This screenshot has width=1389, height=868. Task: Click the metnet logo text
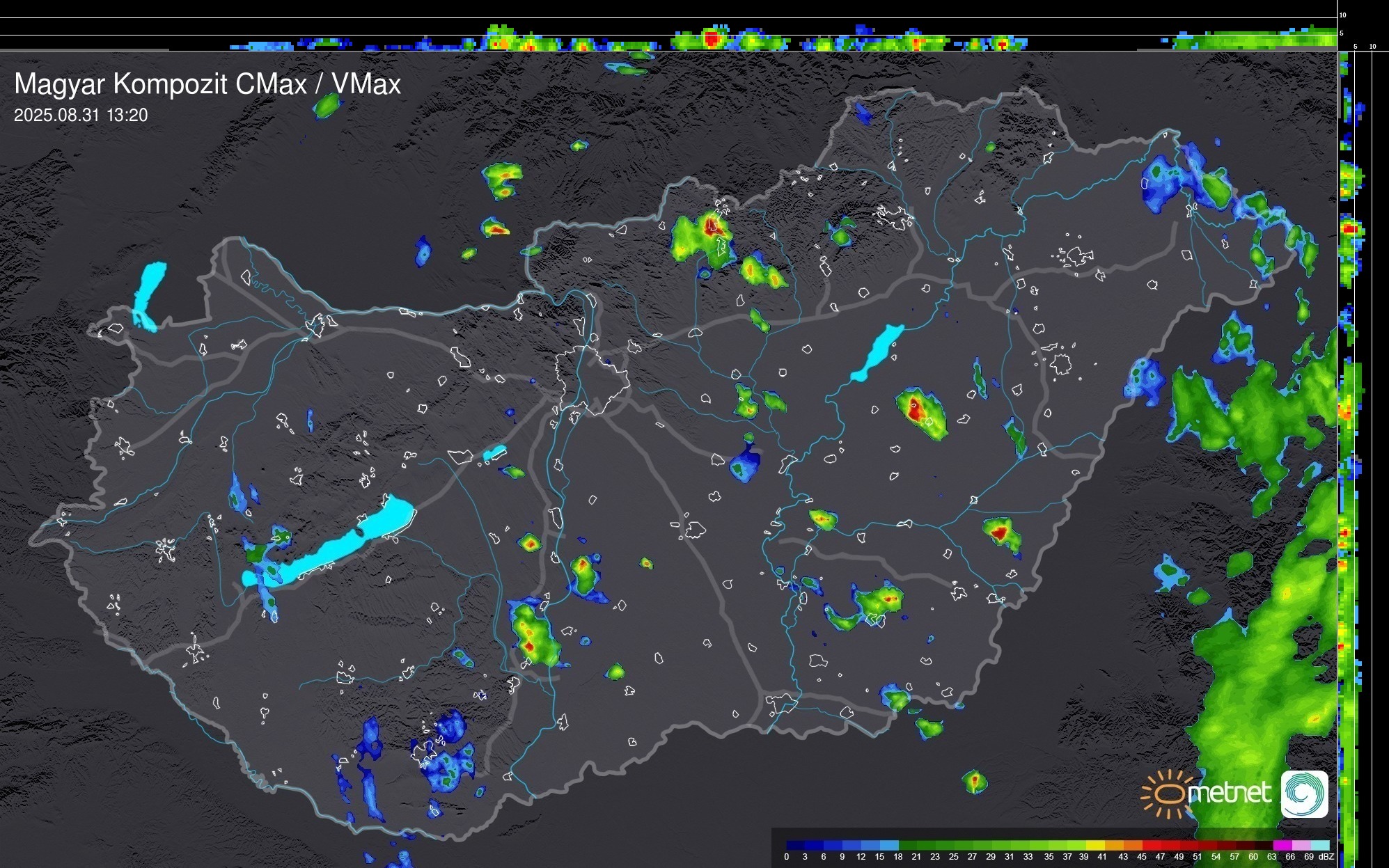pos(1229,794)
